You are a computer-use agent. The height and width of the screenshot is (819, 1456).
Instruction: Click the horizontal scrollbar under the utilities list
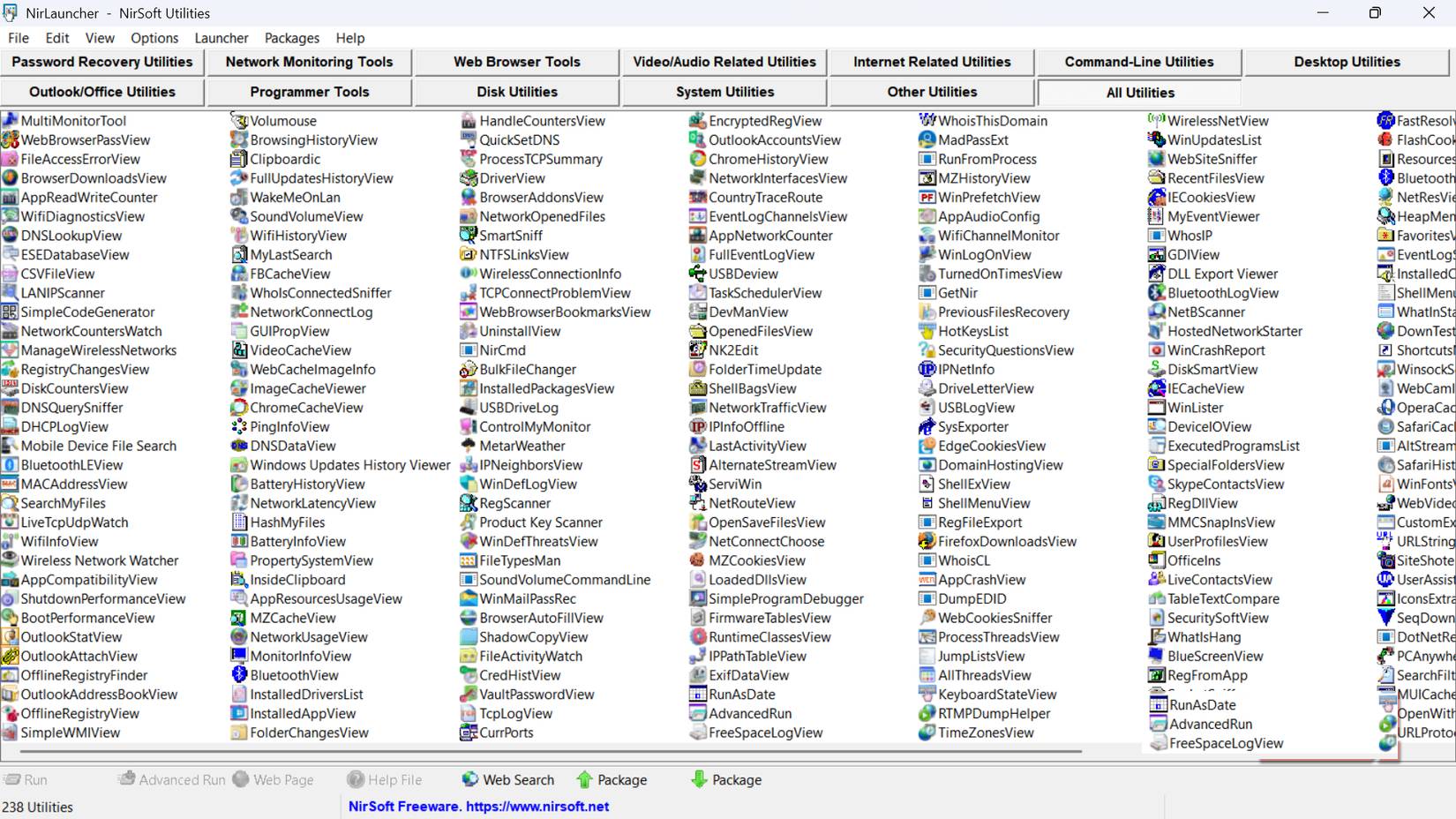tap(552, 752)
